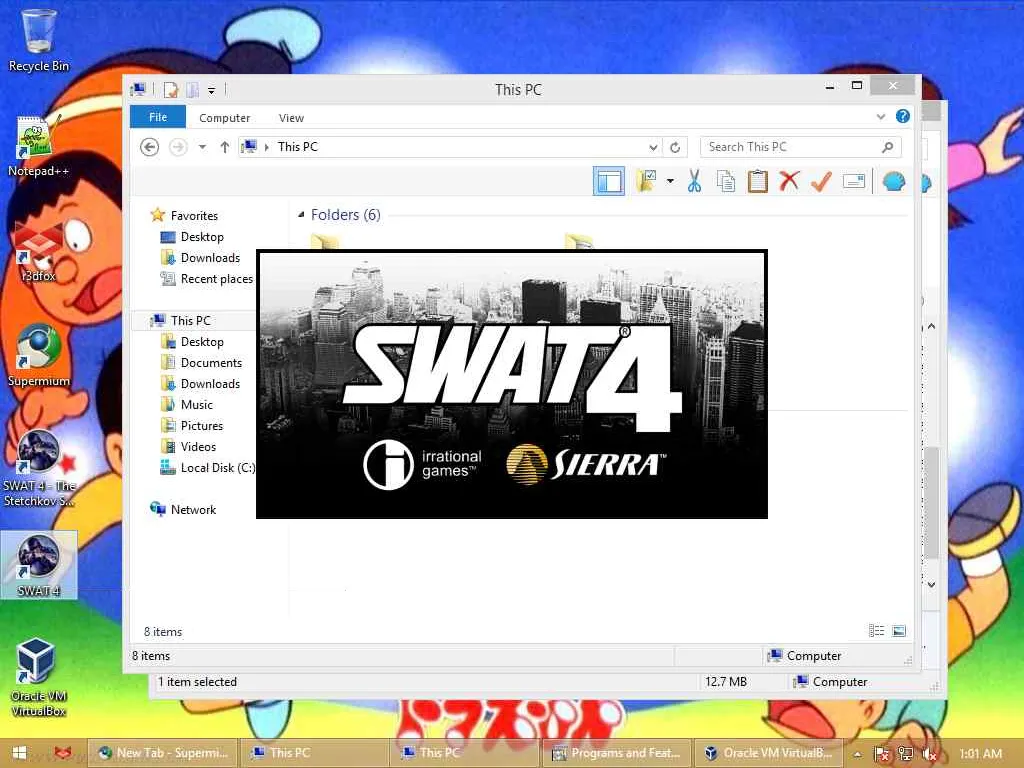
Task: Click the taskbar clock showing 1:01 AM
Action: pos(980,753)
